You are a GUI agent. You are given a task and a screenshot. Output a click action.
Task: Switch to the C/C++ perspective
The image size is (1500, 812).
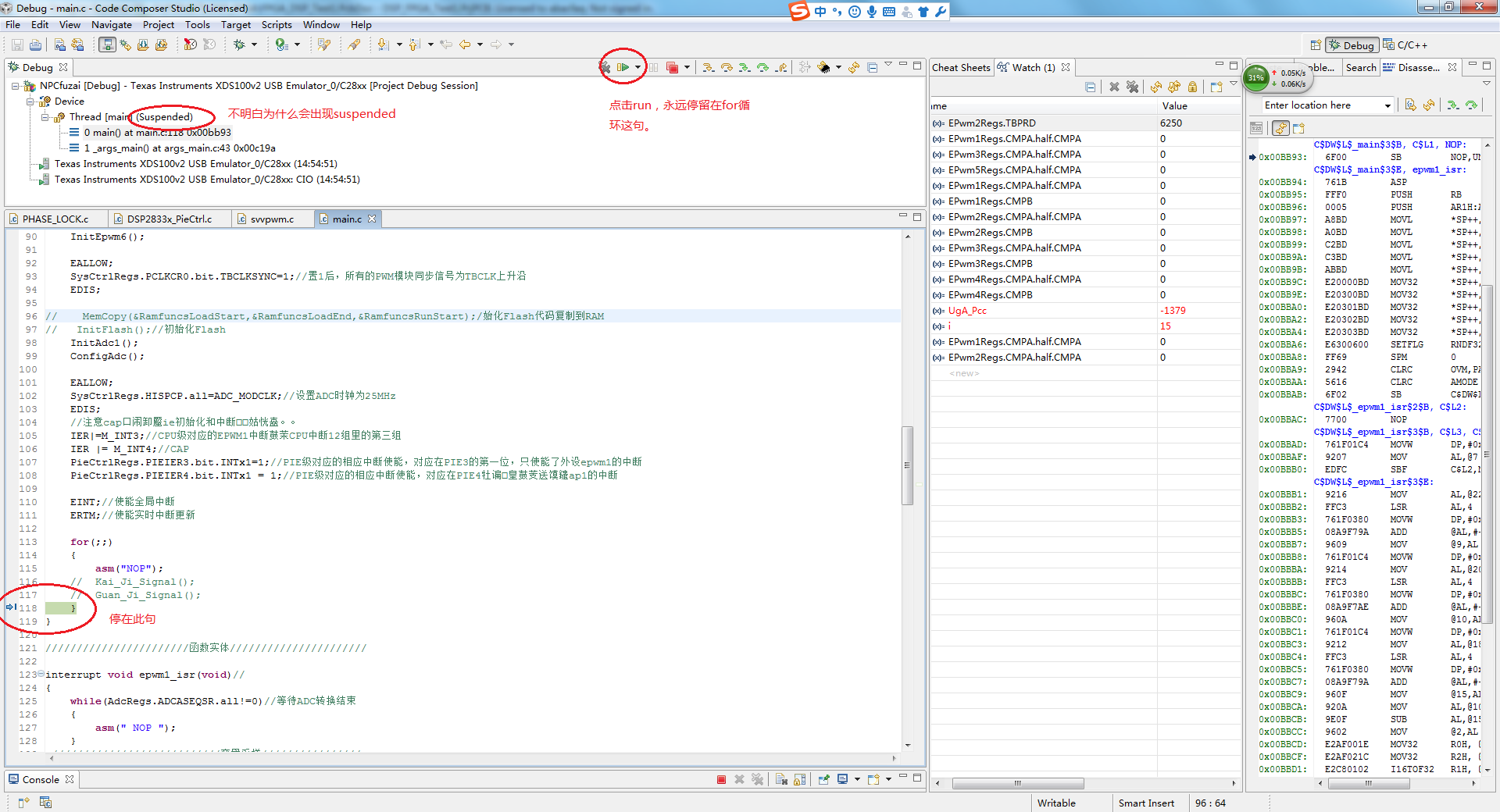[1406, 45]
